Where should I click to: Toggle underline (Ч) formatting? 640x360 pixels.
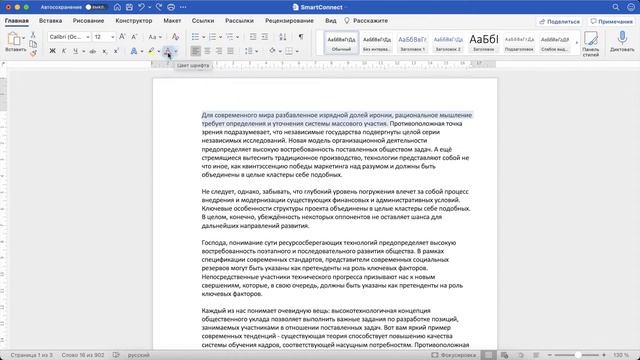(76, 51)
